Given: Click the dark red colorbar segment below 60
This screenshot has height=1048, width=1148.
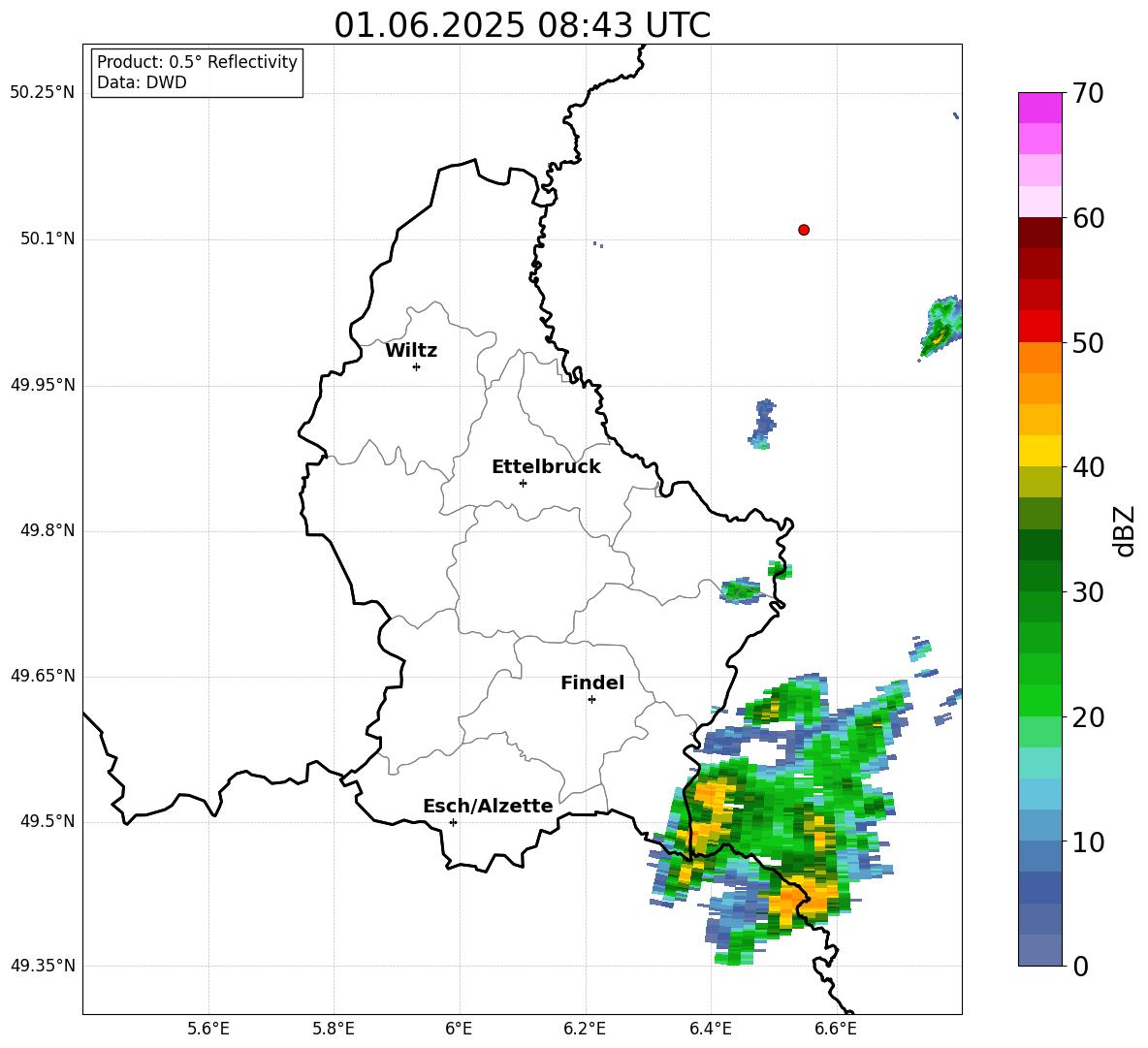Looking at the screenshot, I should [1039, 233].
